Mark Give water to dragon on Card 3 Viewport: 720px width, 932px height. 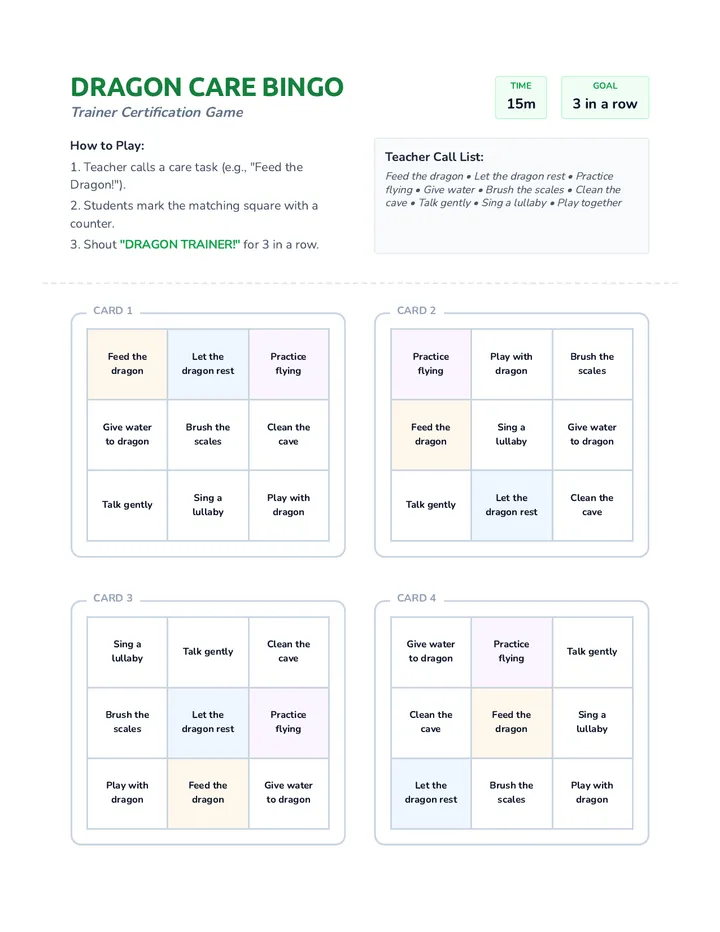tap(288, 793)
